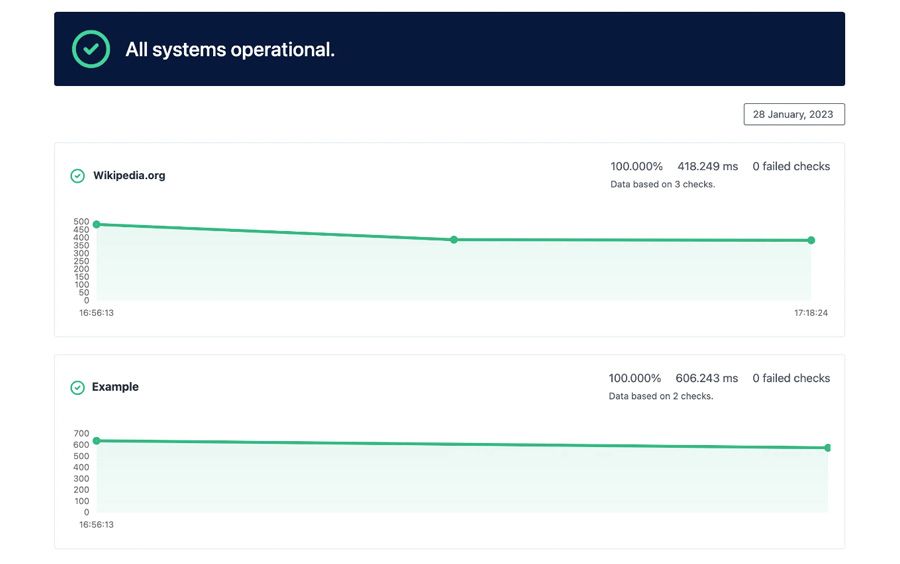Viewport: 900px width, 564px height.
Task: Open the 28 January, 2023 date picker
Action: pyautogui.click(x=794, y=114)
